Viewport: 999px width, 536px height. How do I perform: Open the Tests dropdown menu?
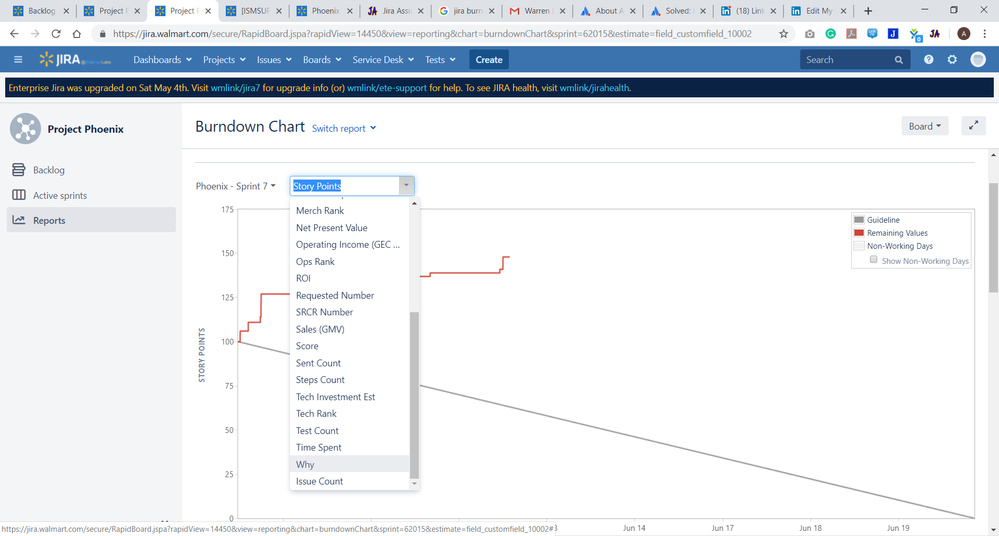[x=440, y=59]
